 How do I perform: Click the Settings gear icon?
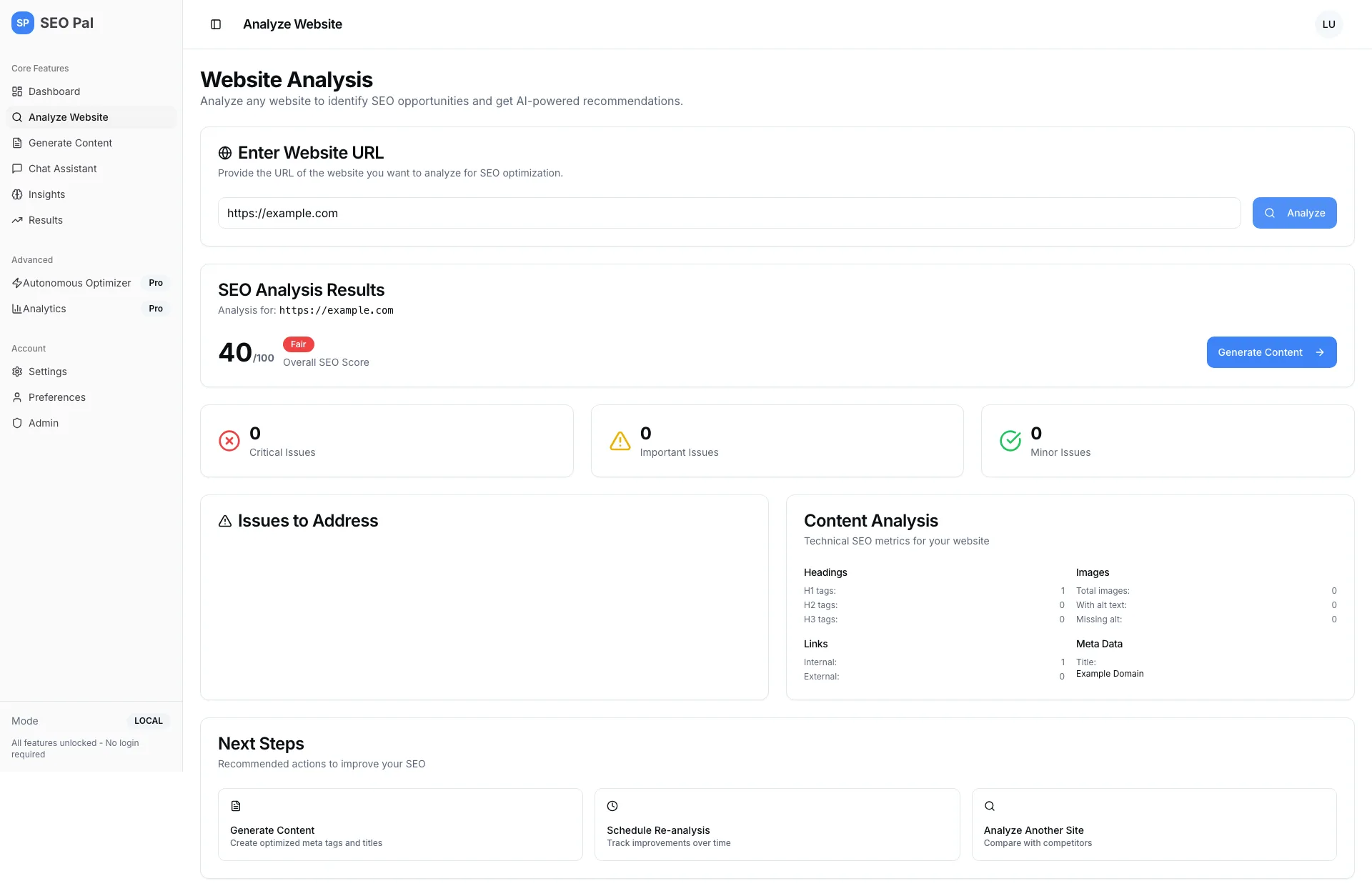17,372
